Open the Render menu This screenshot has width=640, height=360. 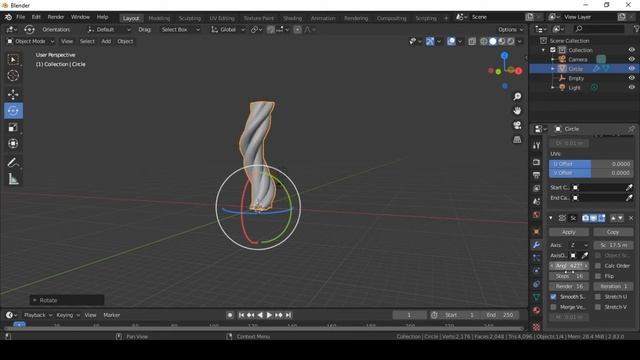[x=56, y=17]
